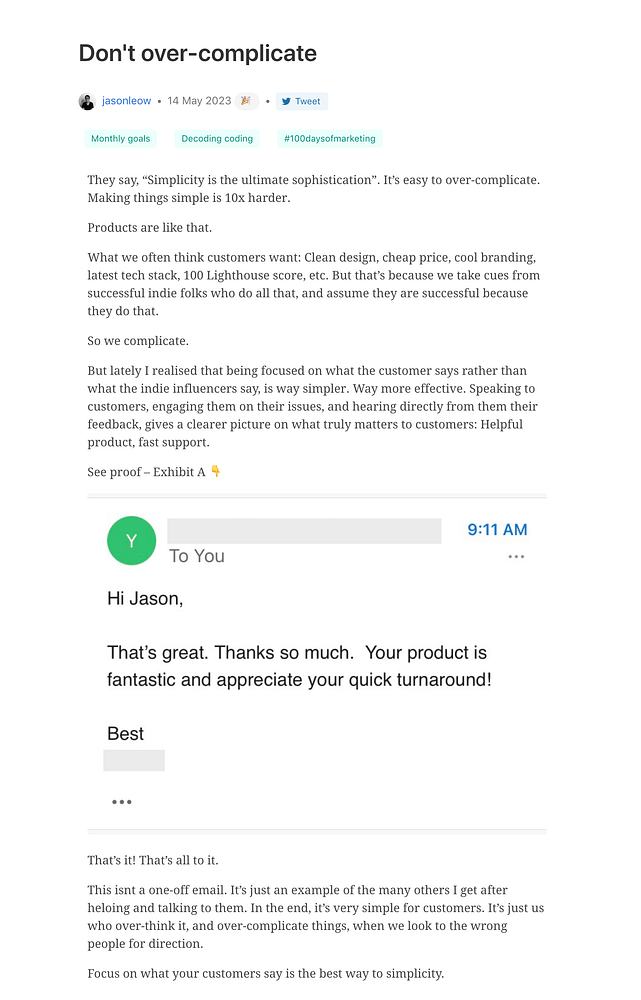
Task: Click the redacted signature block under Best
Action: click(134, 761)
